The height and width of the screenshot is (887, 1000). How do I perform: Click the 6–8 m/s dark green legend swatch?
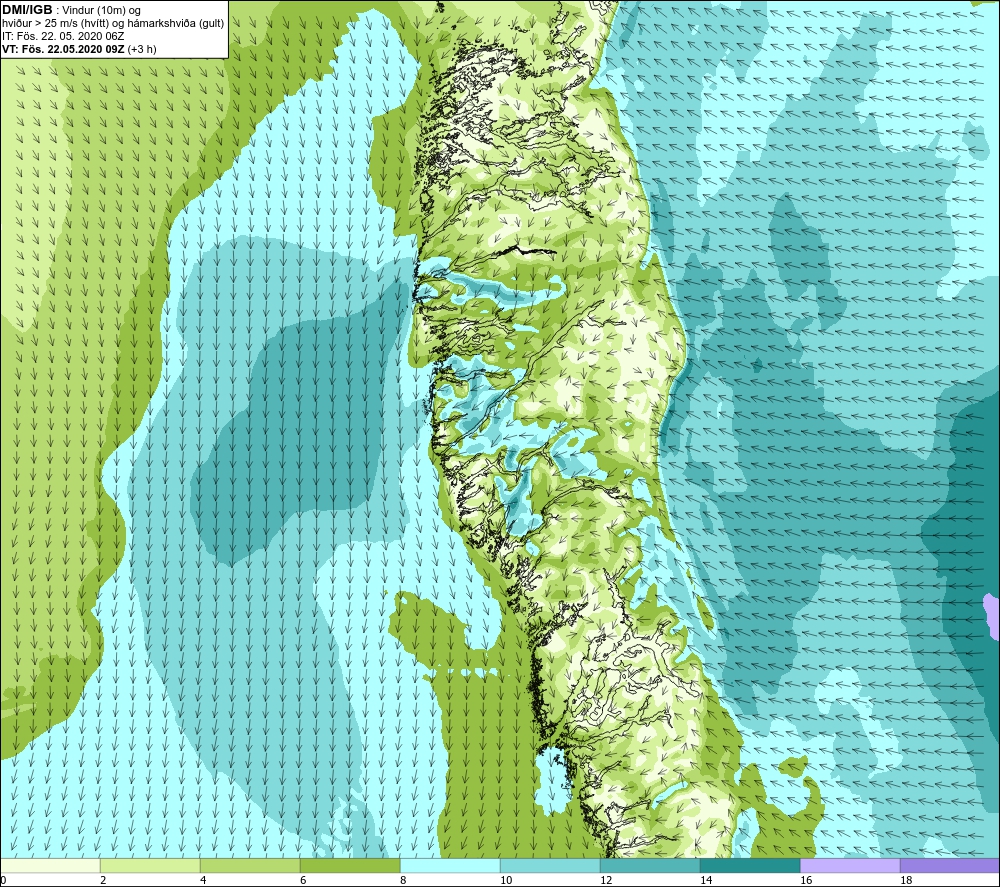(350, 865)
